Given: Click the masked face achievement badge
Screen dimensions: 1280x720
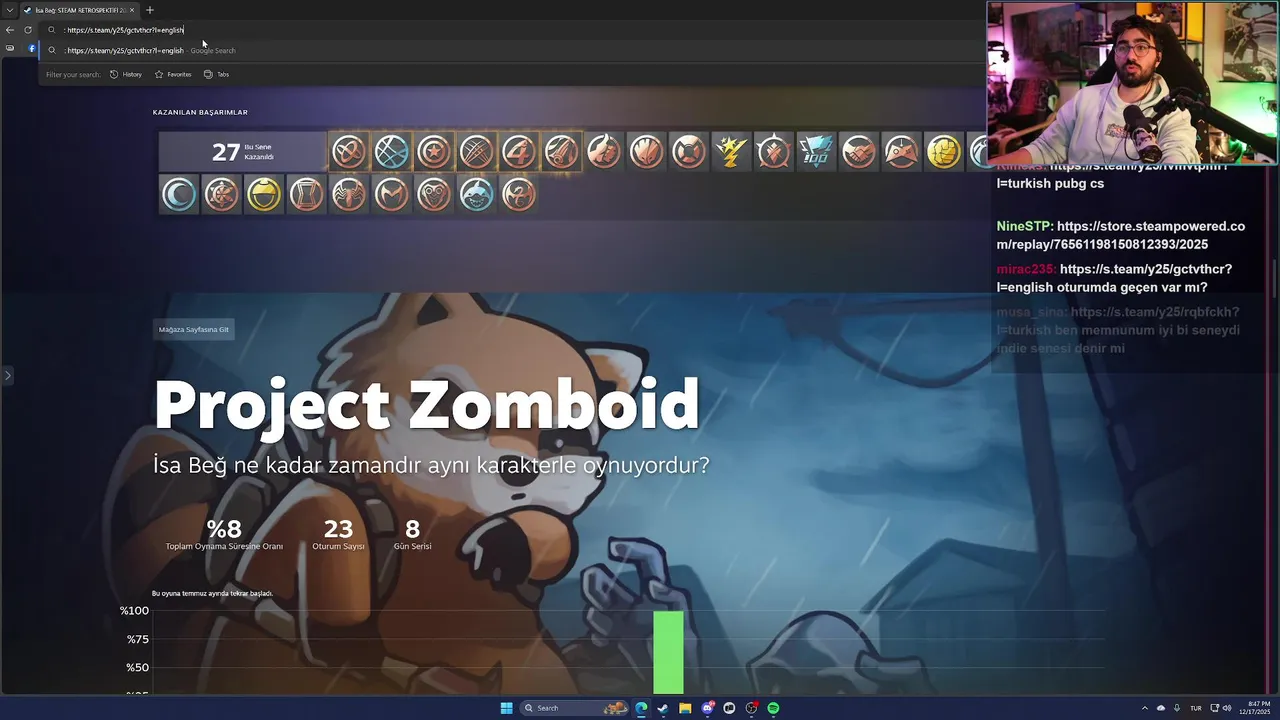Looking at the screenshot, I should (x=434, y=194).
